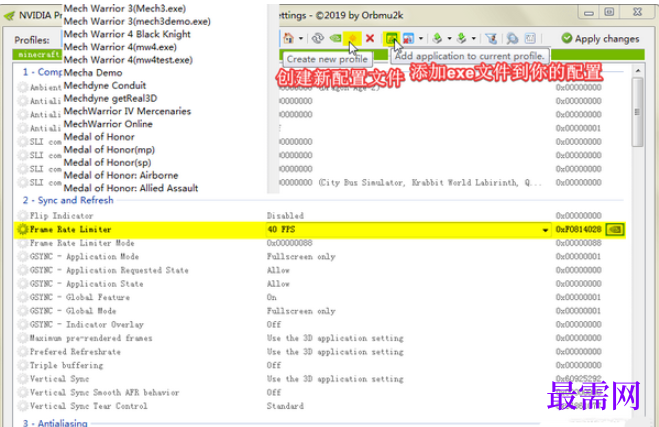This screenshot has width=659, height=427.
Task: Click the Home global profile icon
Action: click(x=288, y=38)
